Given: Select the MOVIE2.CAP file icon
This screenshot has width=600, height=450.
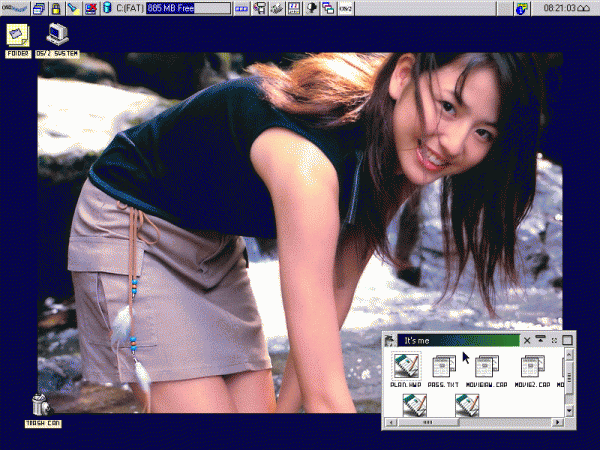Looking at the screenshot, I should coord(532,370).
